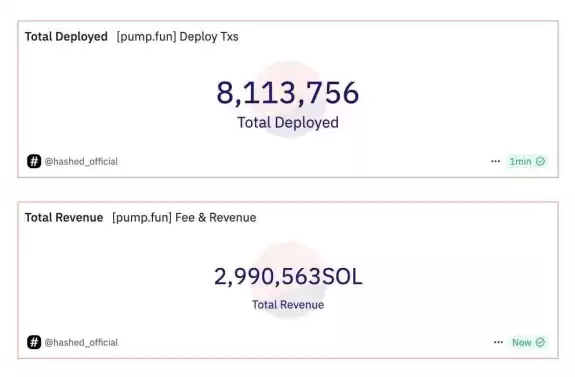575x377 pixels.
Task: Click the 1min refresh status badge
Action: click(527, 161)
